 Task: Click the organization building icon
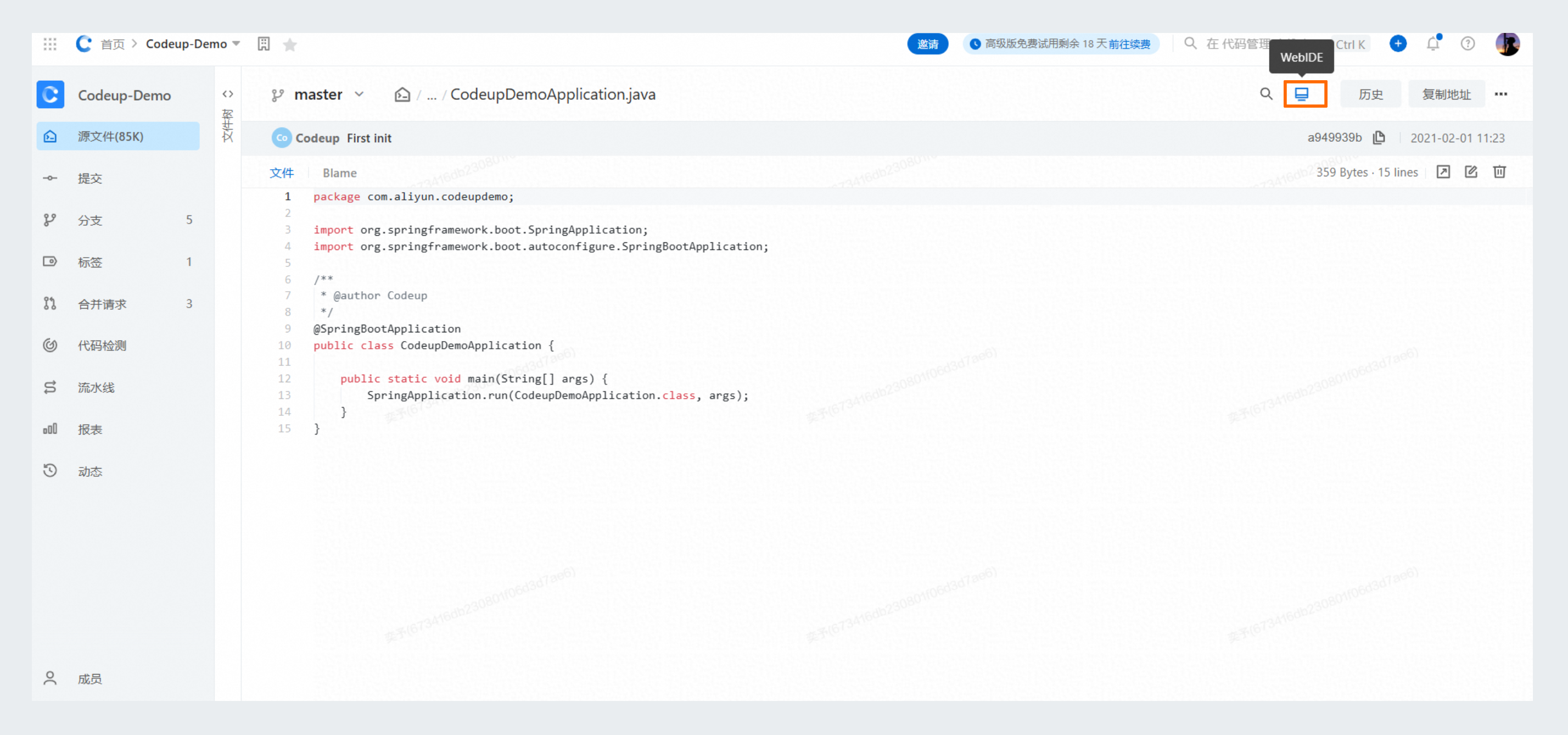264,44
